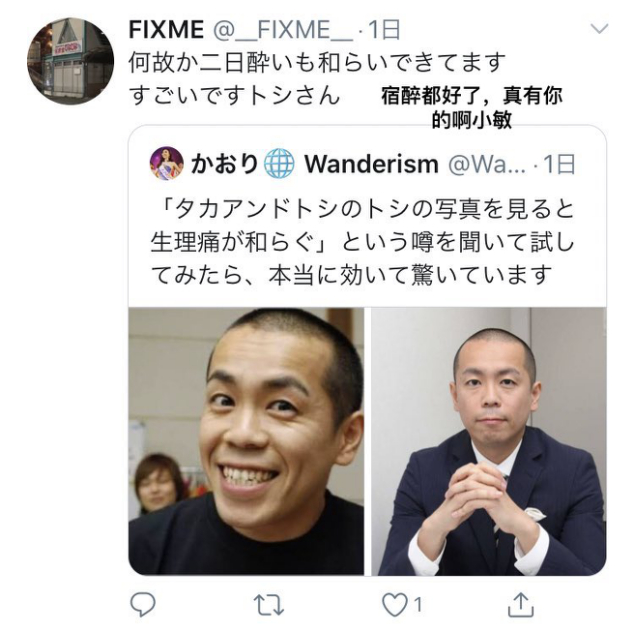Click the like count number 1
Viewport: 636px width, 632px height.
pyautogui.click(x=418, y=605)
